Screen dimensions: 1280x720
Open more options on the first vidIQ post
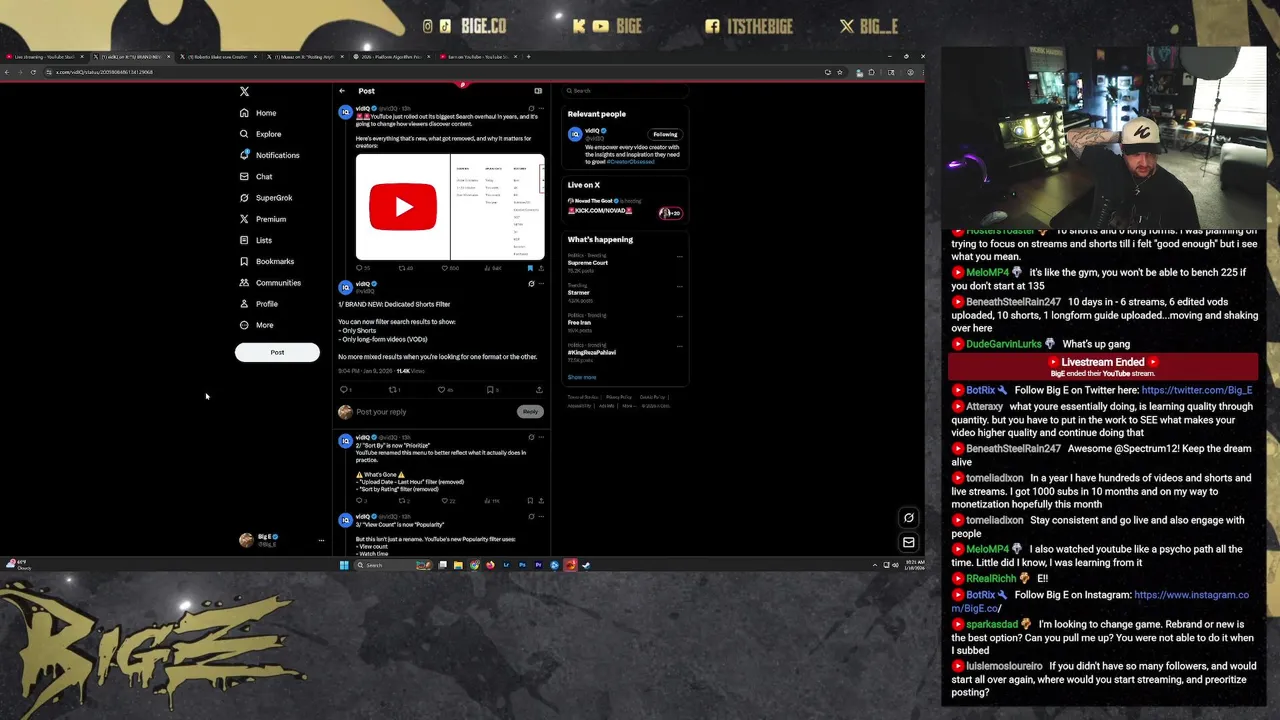tap(541, 109)
